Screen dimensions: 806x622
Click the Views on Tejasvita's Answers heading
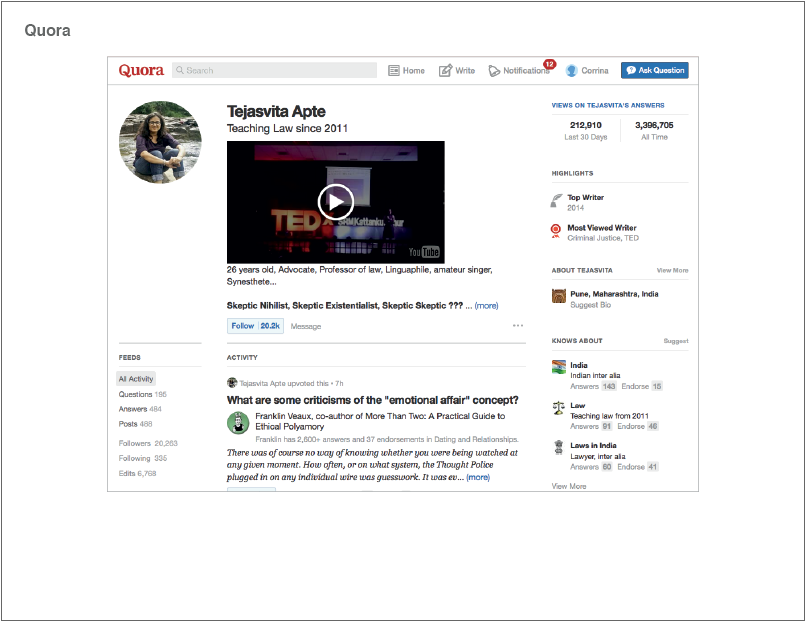[x=608, y=105]
